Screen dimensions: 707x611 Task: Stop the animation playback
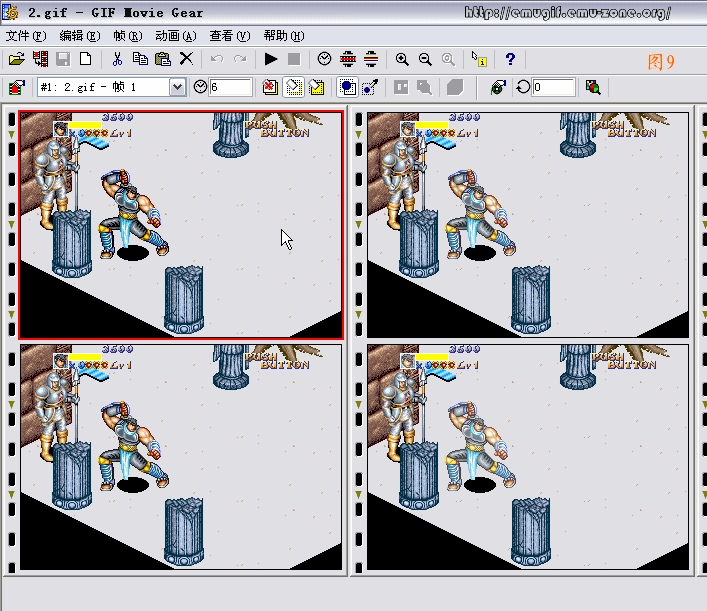pos(294,59)
